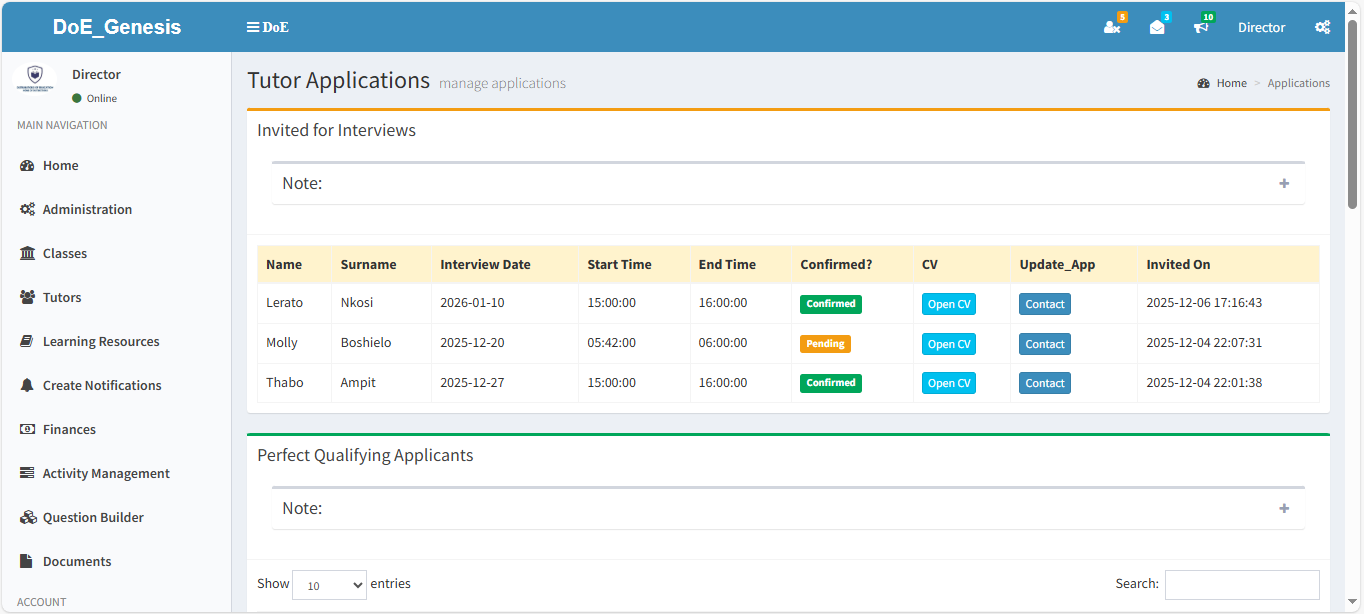
Task: Click Contact button for Molly Boshielo
Action: click(1044, 344)
